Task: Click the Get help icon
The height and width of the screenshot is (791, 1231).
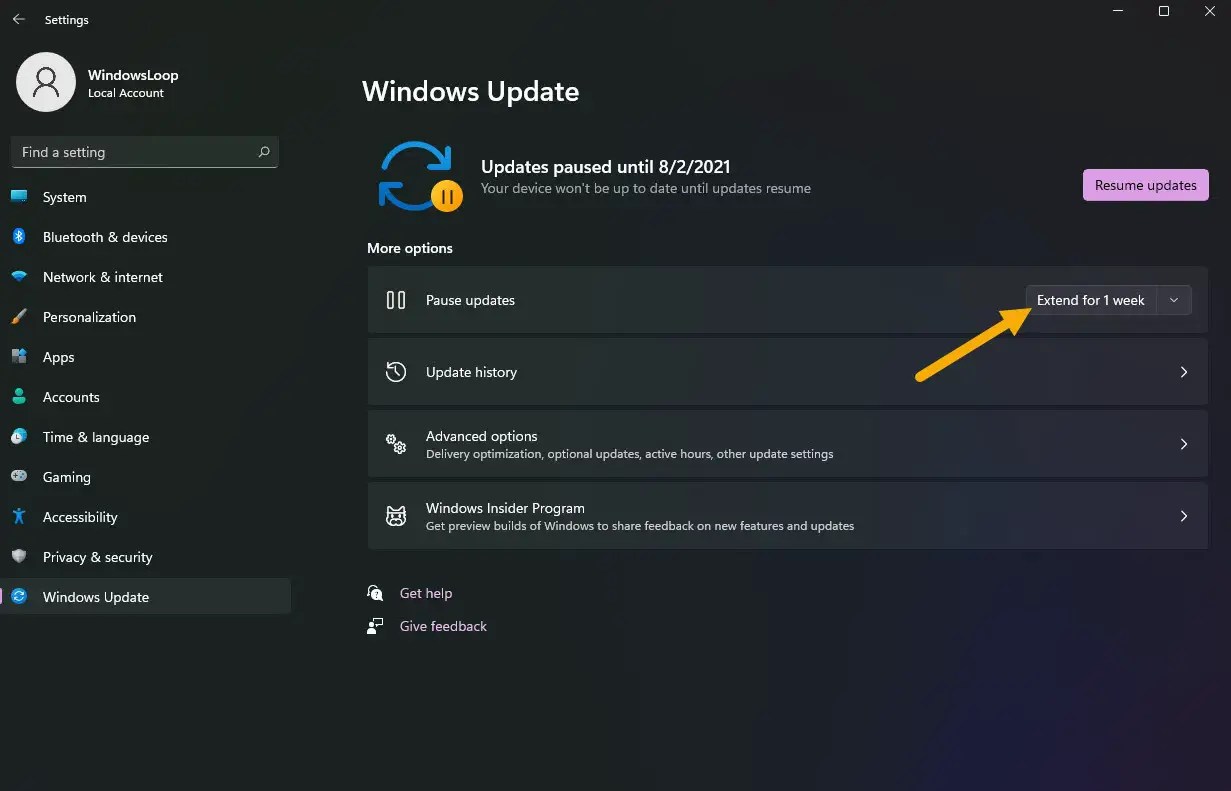Action: [x=375, y=593]
